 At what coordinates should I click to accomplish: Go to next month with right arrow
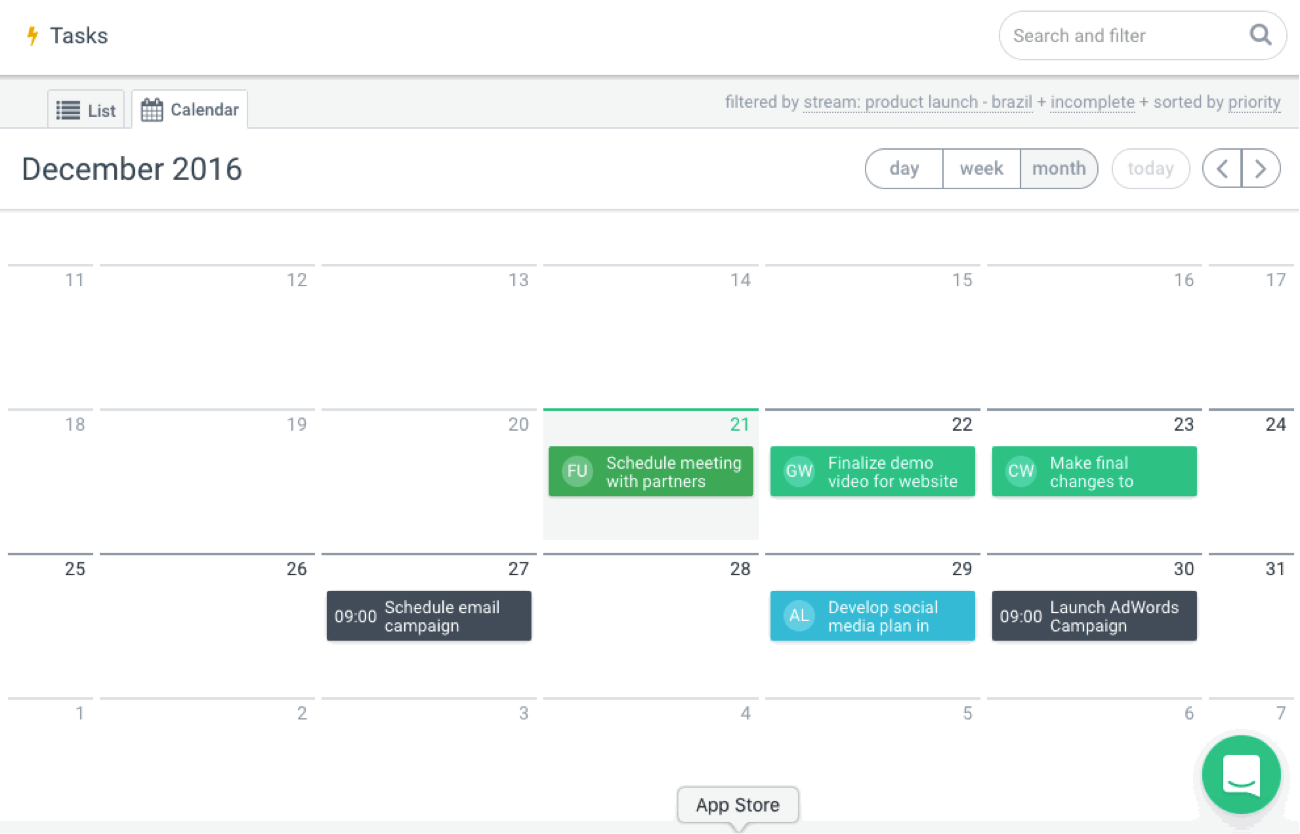[1261, 169]
